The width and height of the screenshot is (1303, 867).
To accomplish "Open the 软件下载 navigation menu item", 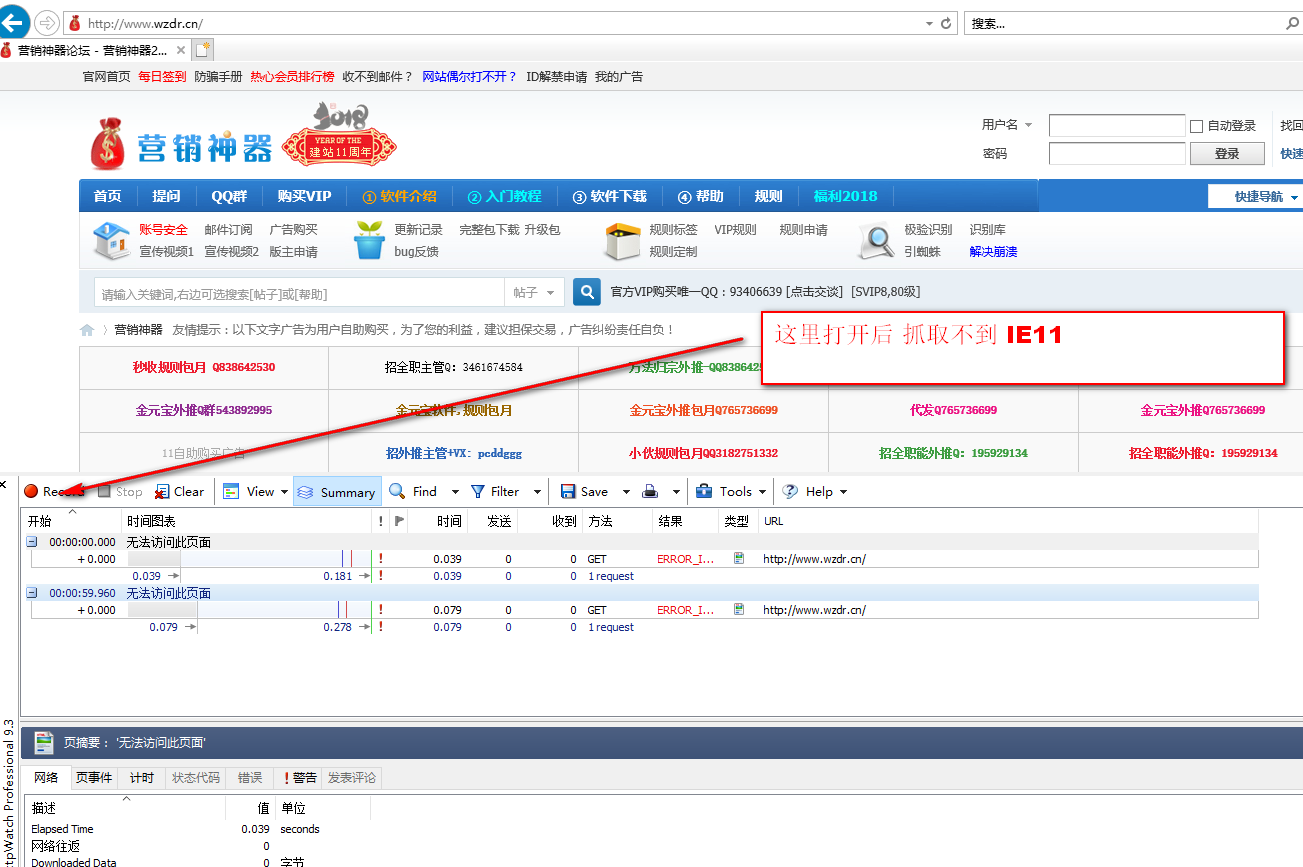I will click(x=610, y=196).
